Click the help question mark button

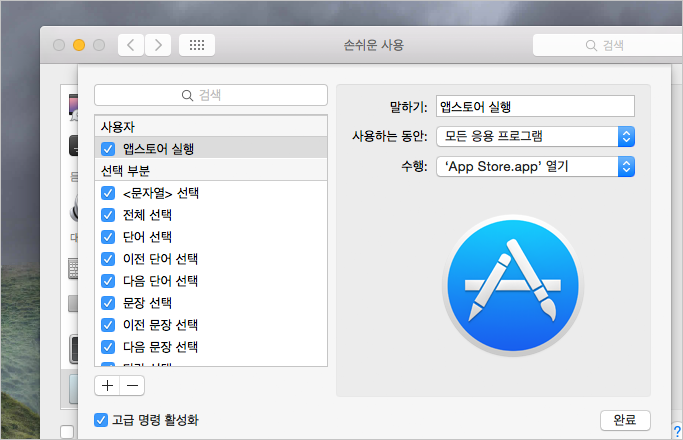677,431
